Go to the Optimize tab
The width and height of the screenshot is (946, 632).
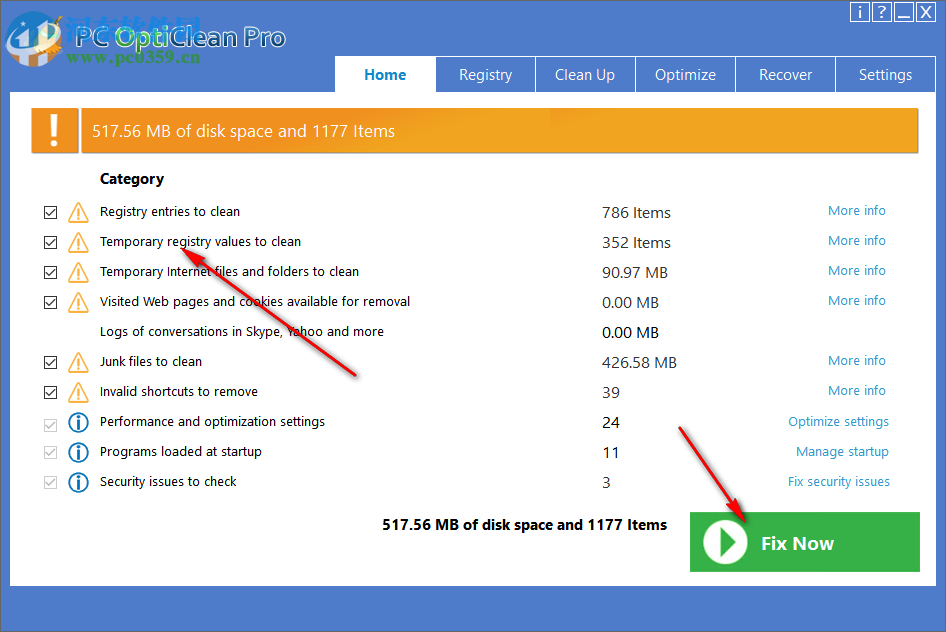[x=685, y=75]
